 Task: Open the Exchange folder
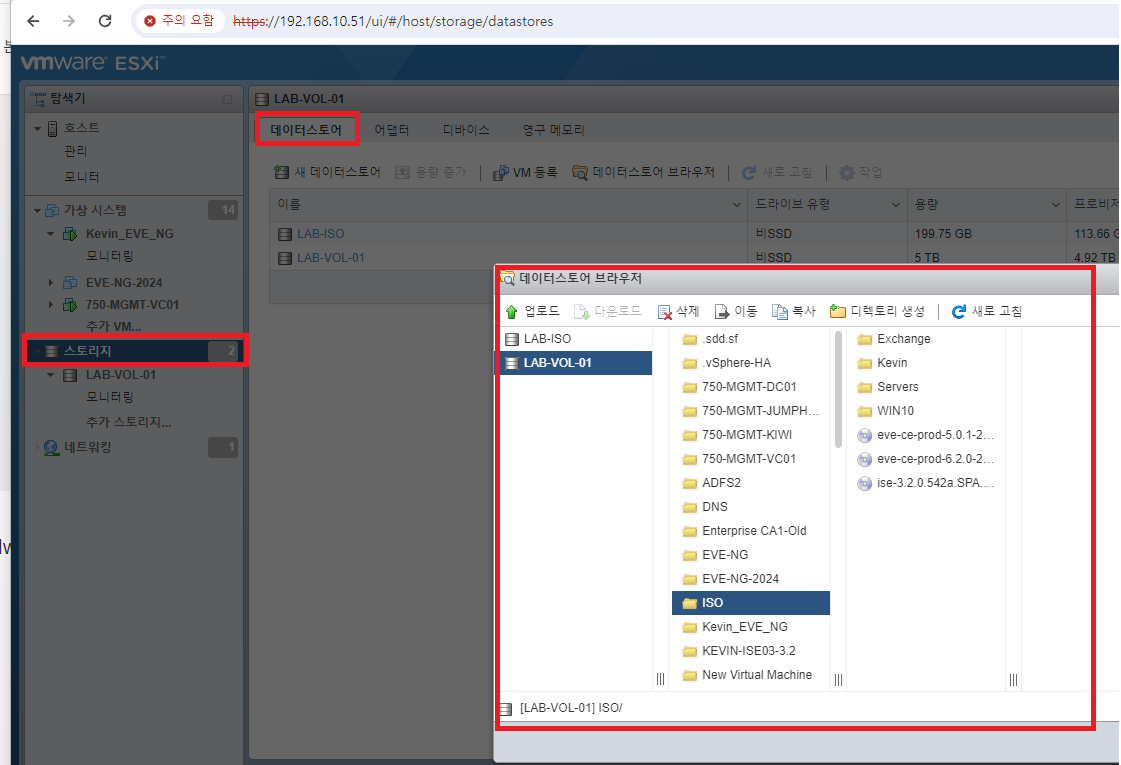[x=927, y=339]
